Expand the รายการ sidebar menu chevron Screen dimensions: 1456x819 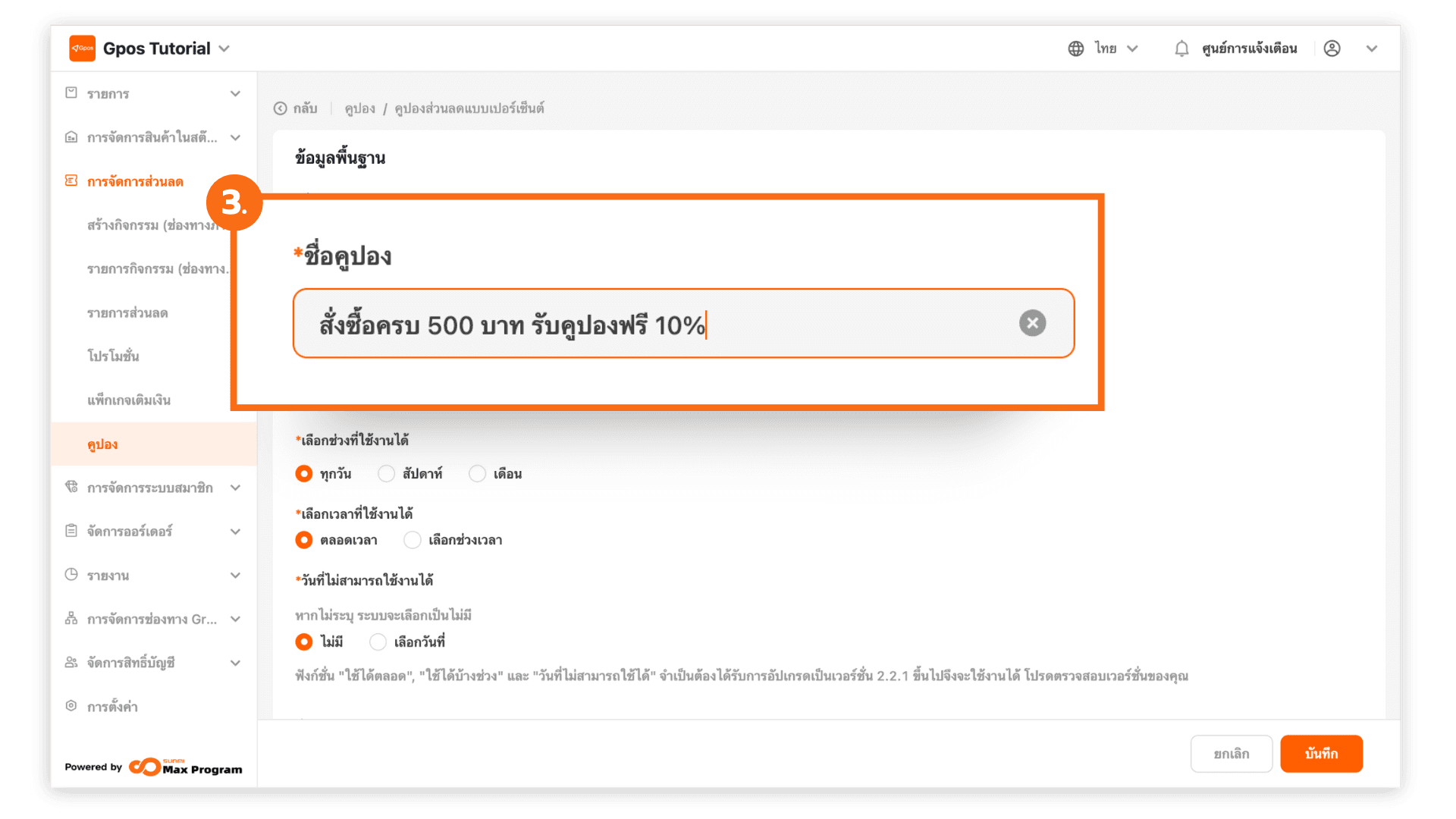(x=235, y=94)
